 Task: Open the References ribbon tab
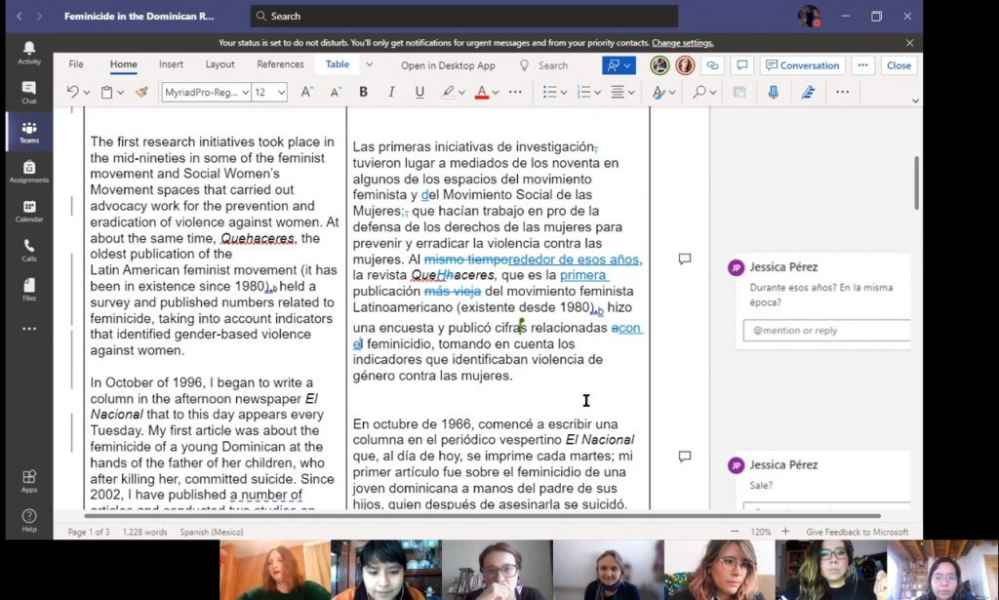coord(280,65)
